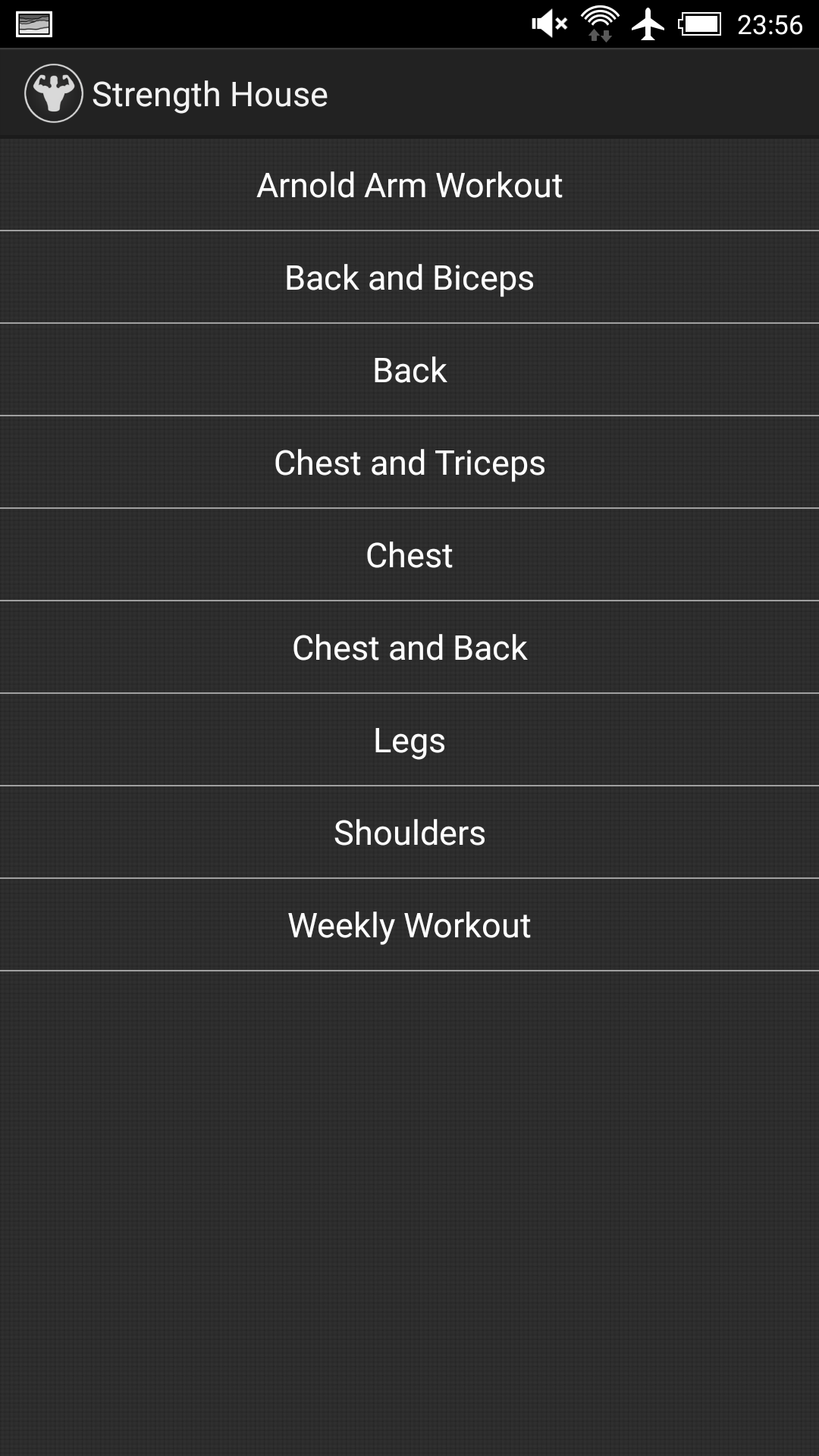Select the Shoulders routine
Screen dimensions: 819x1456
[x=409, y=832]
